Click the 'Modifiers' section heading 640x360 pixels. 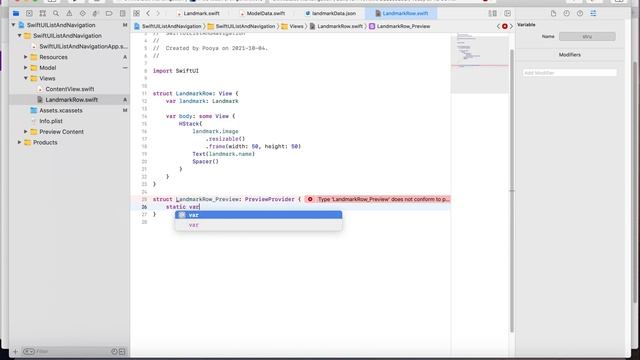569,55
